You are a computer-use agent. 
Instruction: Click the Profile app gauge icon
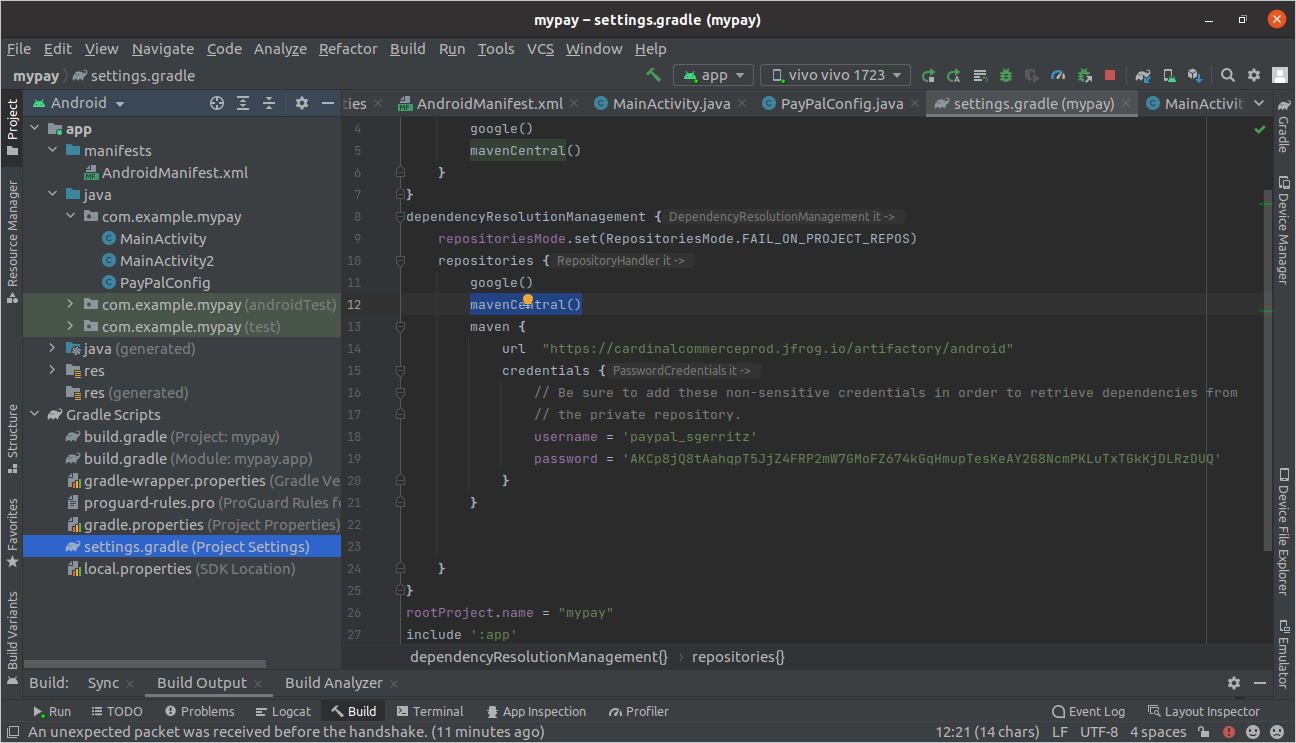tap(1058, 75)
